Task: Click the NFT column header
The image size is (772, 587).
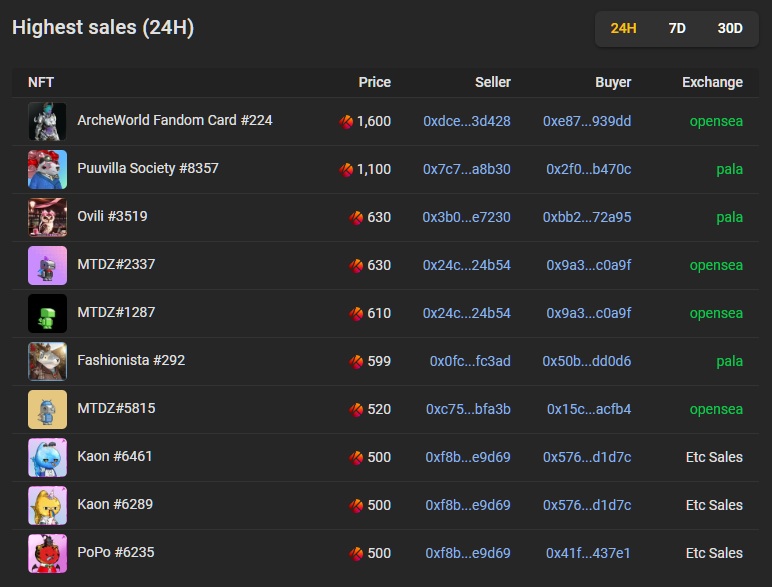Action: click(x=41, y=82)
